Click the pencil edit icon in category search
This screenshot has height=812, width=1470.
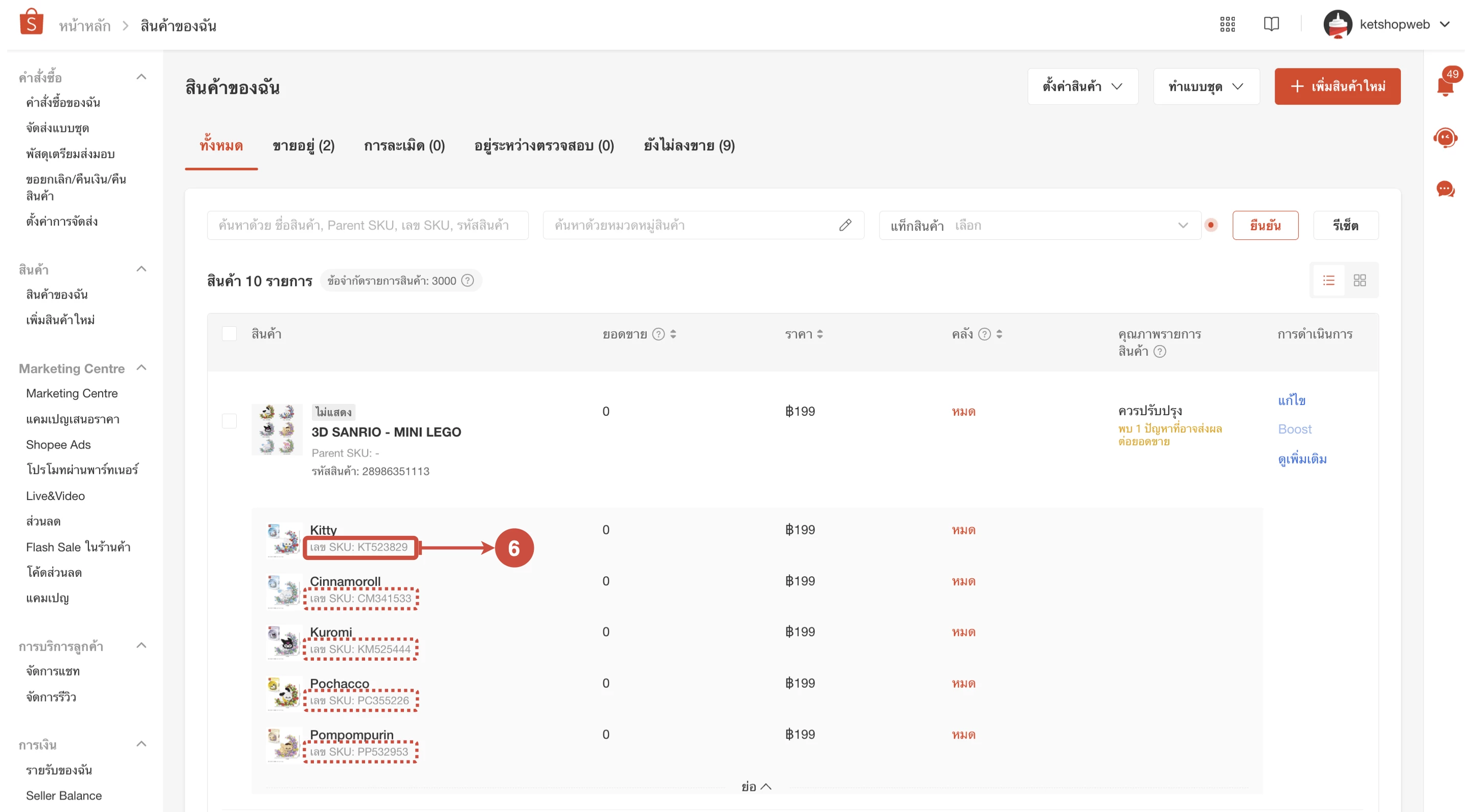pos(845,225)
